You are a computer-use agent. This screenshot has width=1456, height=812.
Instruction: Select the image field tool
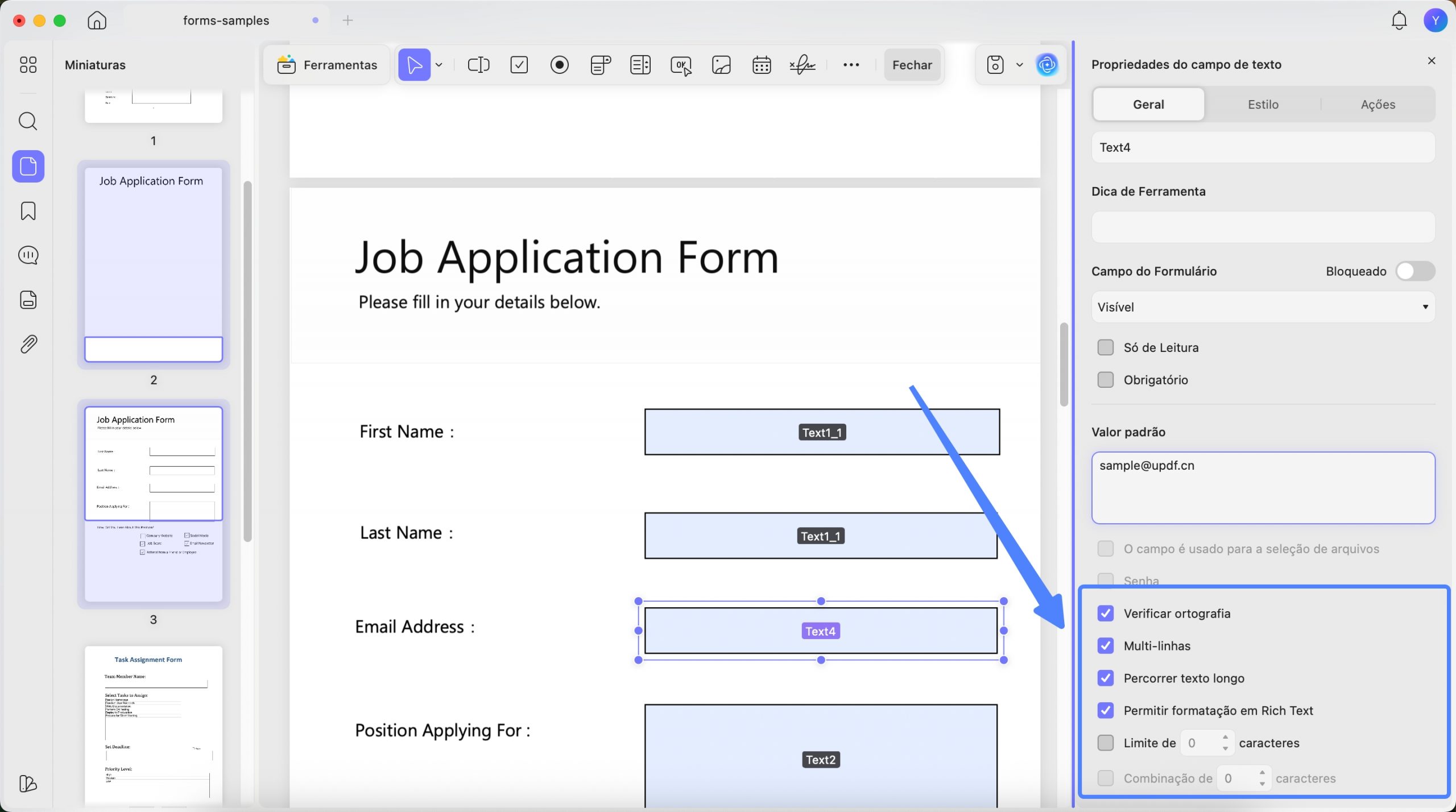(x=721, y=65)
